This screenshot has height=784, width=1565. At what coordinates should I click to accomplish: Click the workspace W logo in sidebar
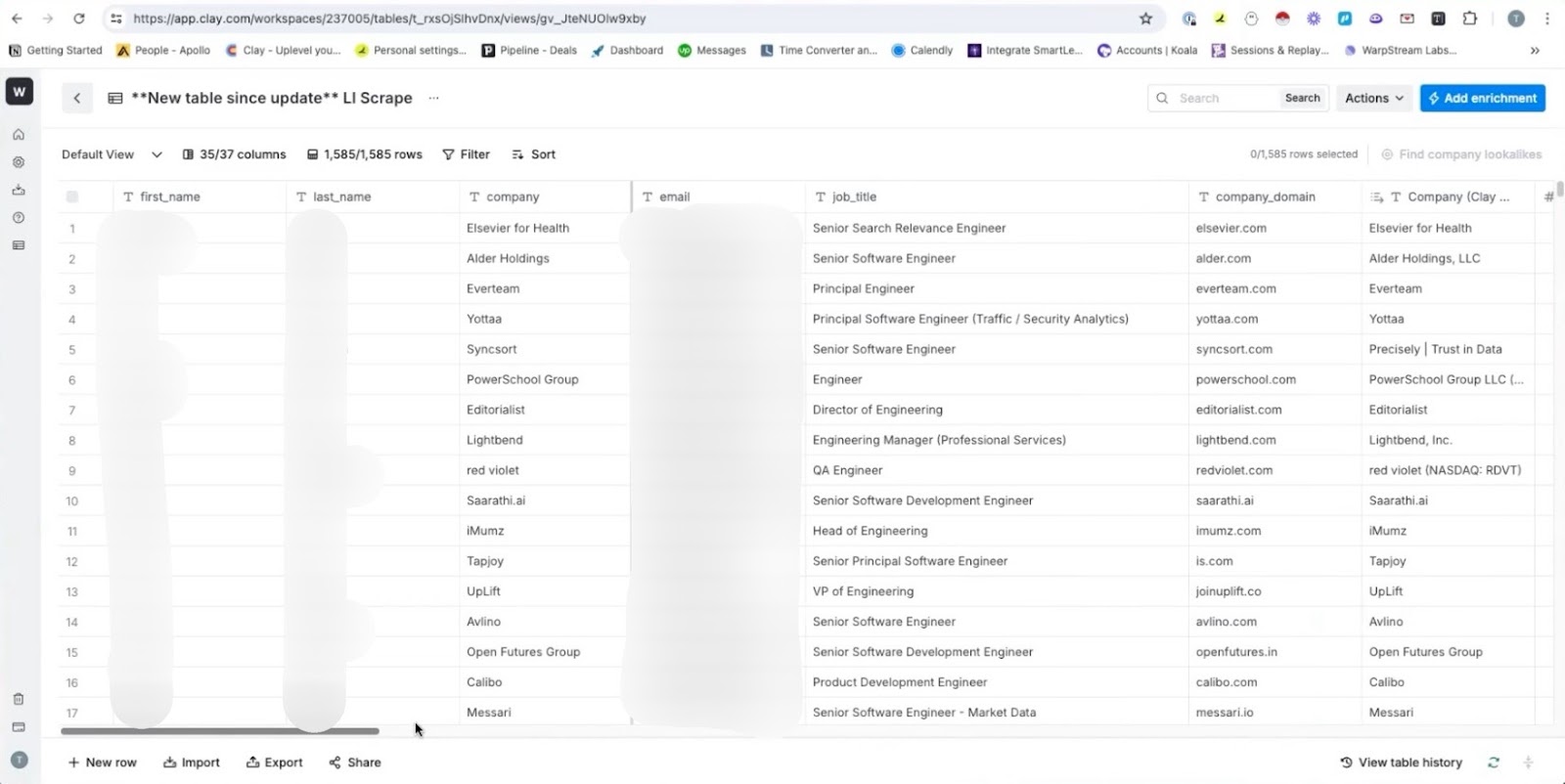19,91
